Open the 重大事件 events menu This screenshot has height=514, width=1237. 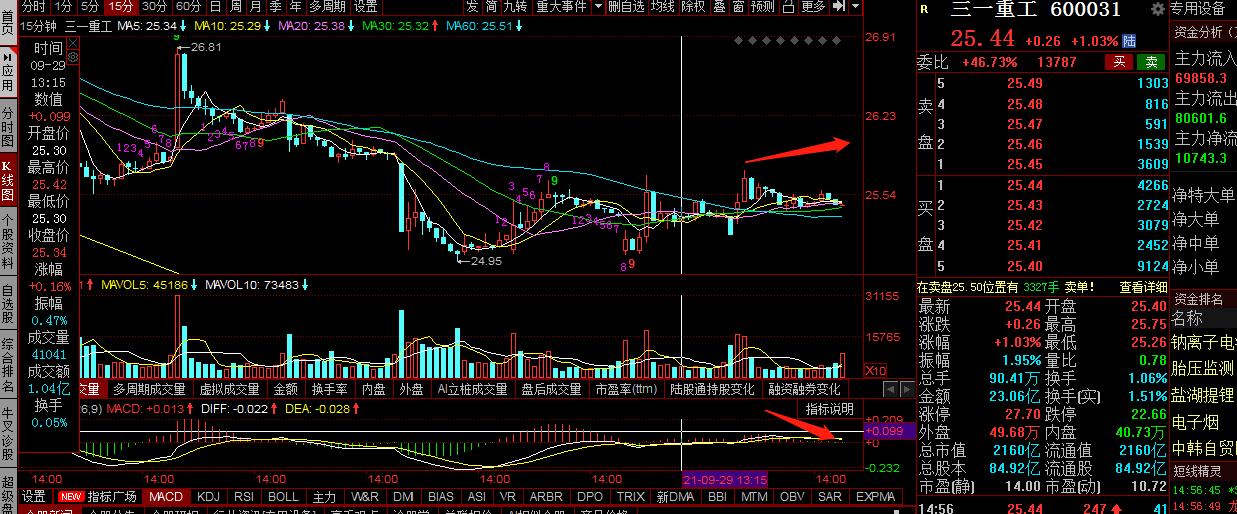[562, 7]
